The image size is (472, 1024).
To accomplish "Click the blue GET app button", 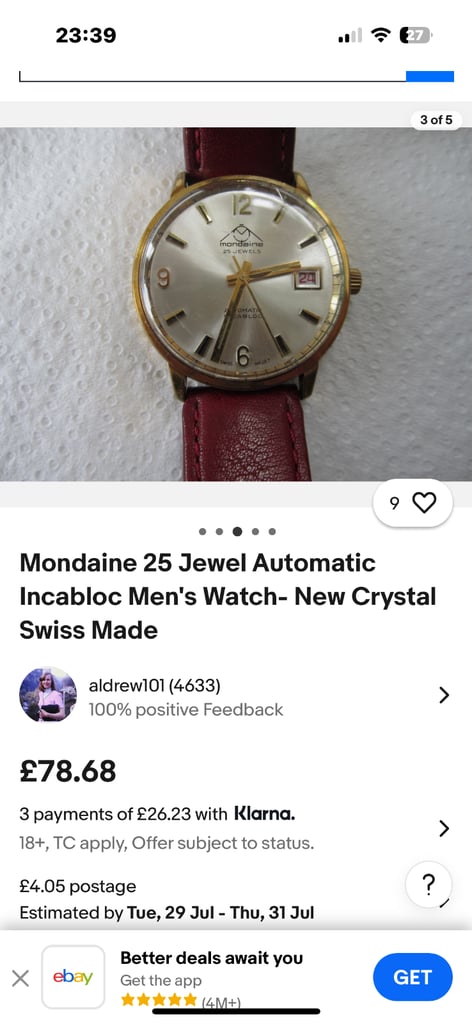I will [413, 977].
